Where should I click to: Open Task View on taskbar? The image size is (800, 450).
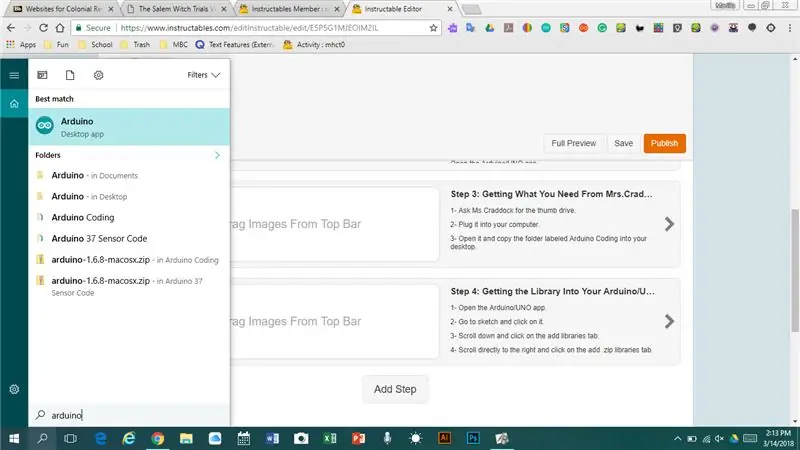click(x=70, y=438)
